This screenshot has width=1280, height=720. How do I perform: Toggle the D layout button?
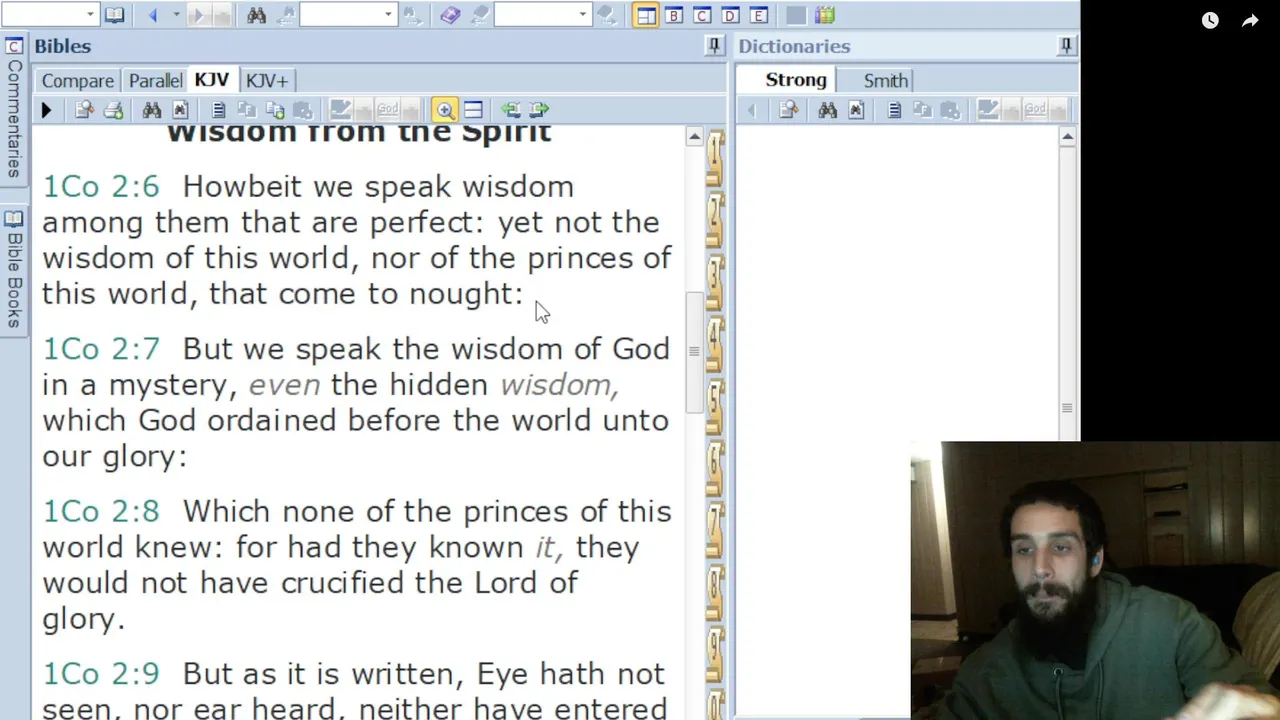tap(731, 15)
